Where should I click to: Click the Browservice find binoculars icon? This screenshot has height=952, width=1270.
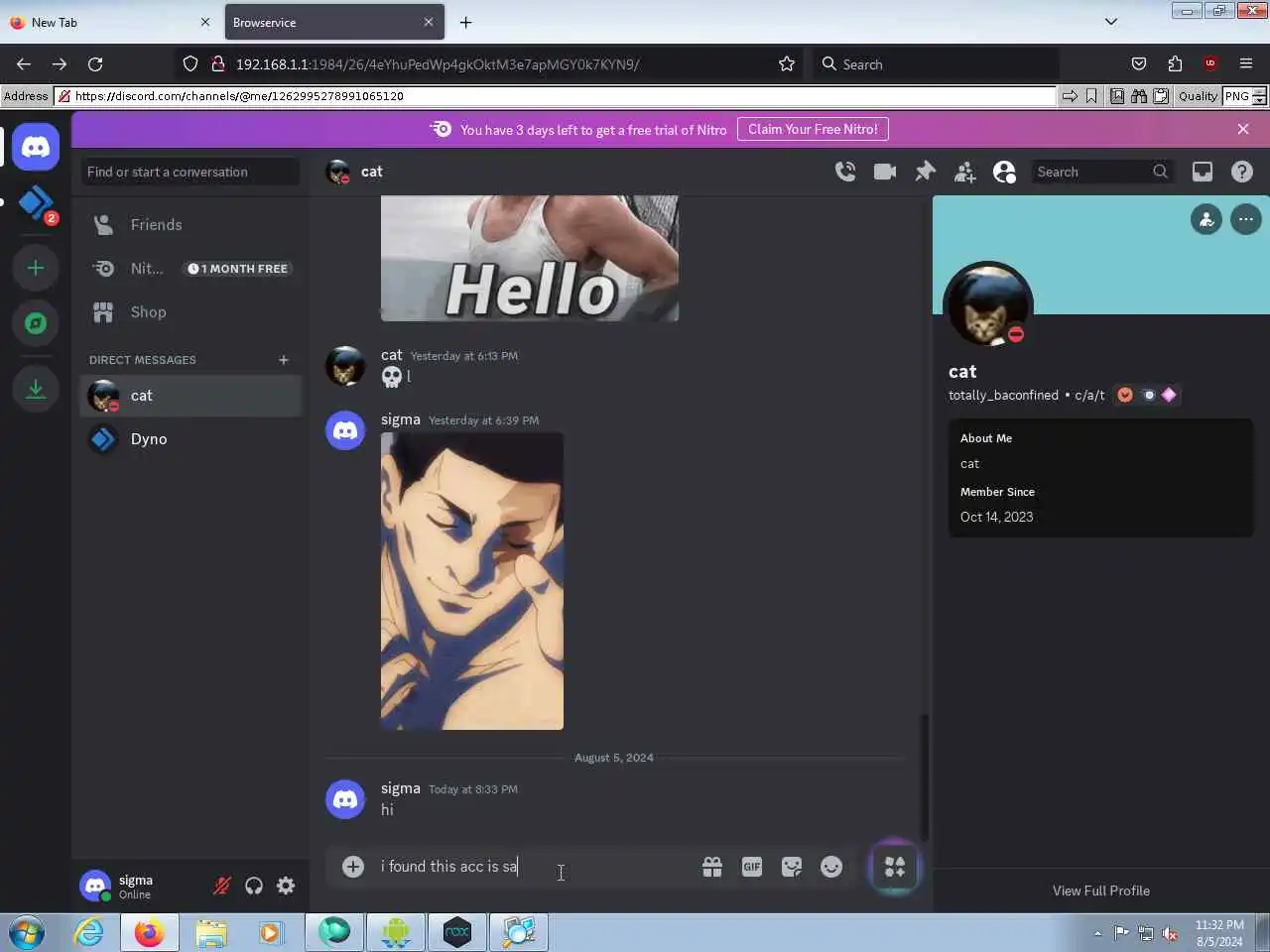(x=1139, y=96)
